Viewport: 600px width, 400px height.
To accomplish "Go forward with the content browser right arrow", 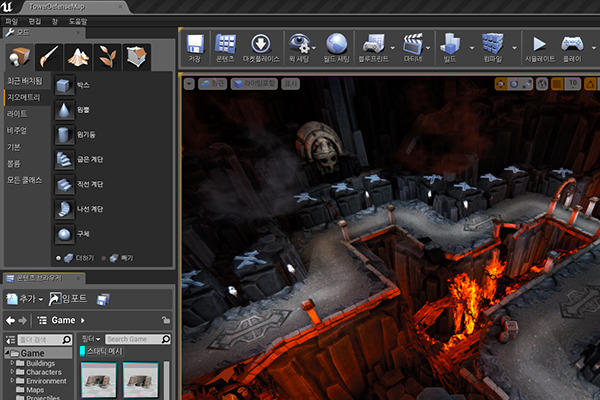I will 23,320.
